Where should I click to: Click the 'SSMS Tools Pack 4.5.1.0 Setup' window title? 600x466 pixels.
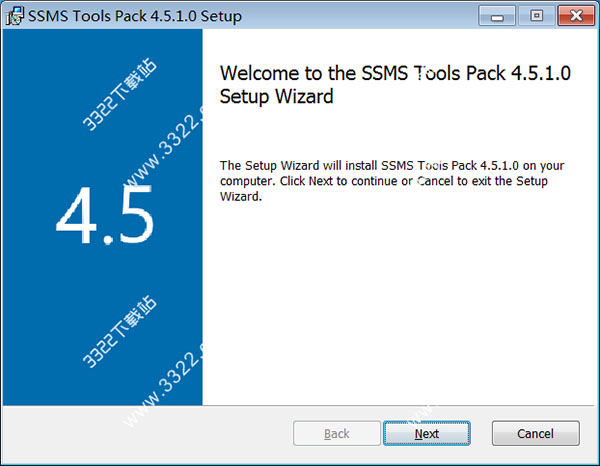pos(135,16)
